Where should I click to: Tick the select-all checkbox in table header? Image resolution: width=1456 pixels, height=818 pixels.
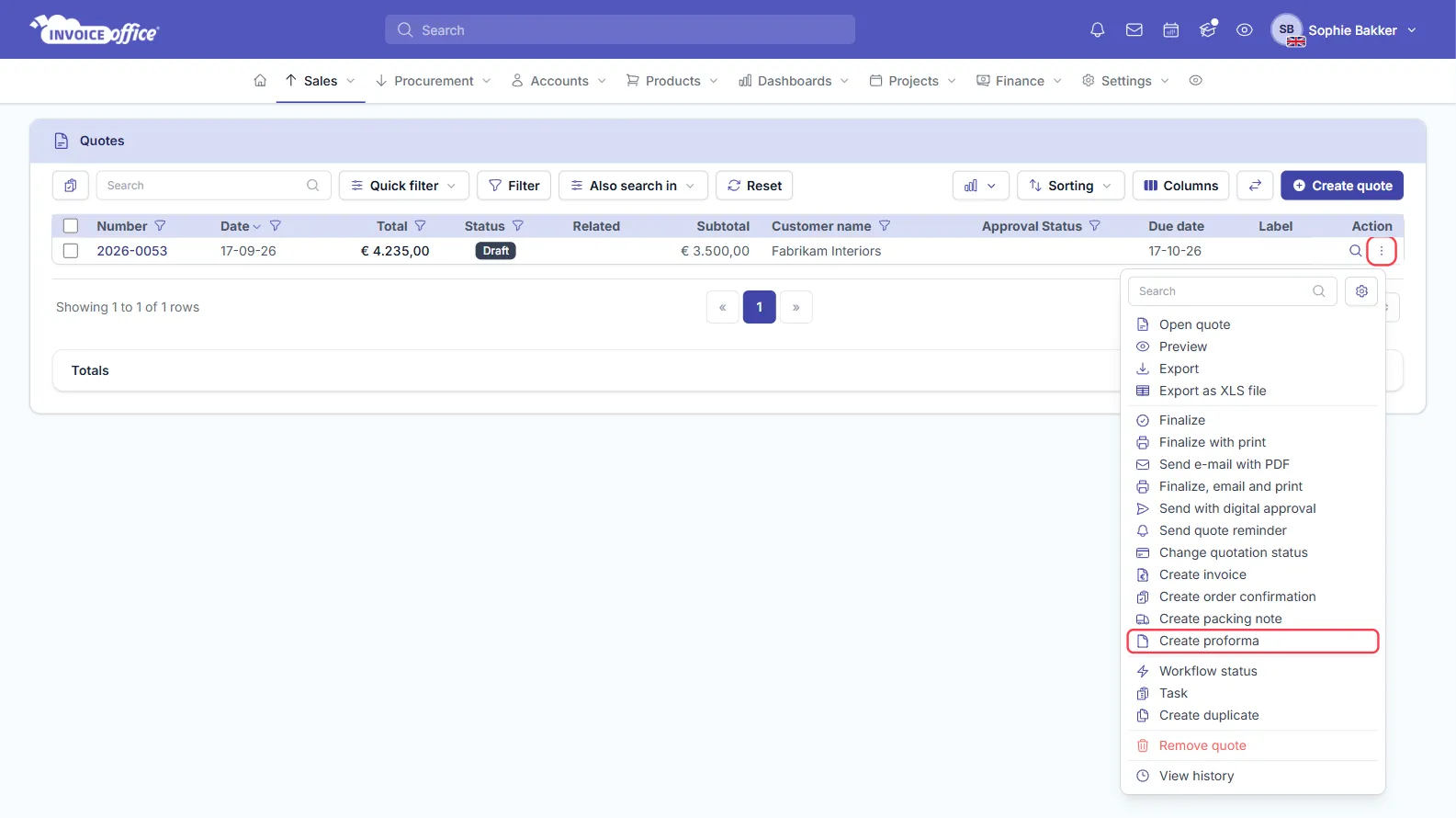point(71,226)
